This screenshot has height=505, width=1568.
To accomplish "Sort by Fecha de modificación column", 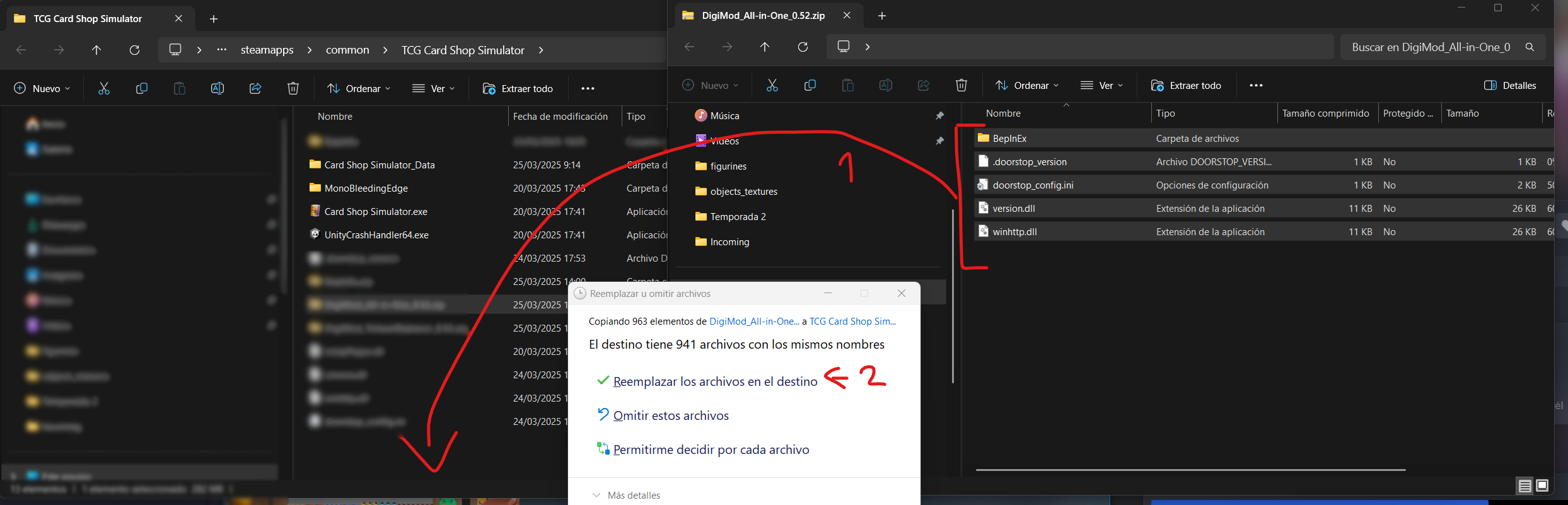I will 560,117.
